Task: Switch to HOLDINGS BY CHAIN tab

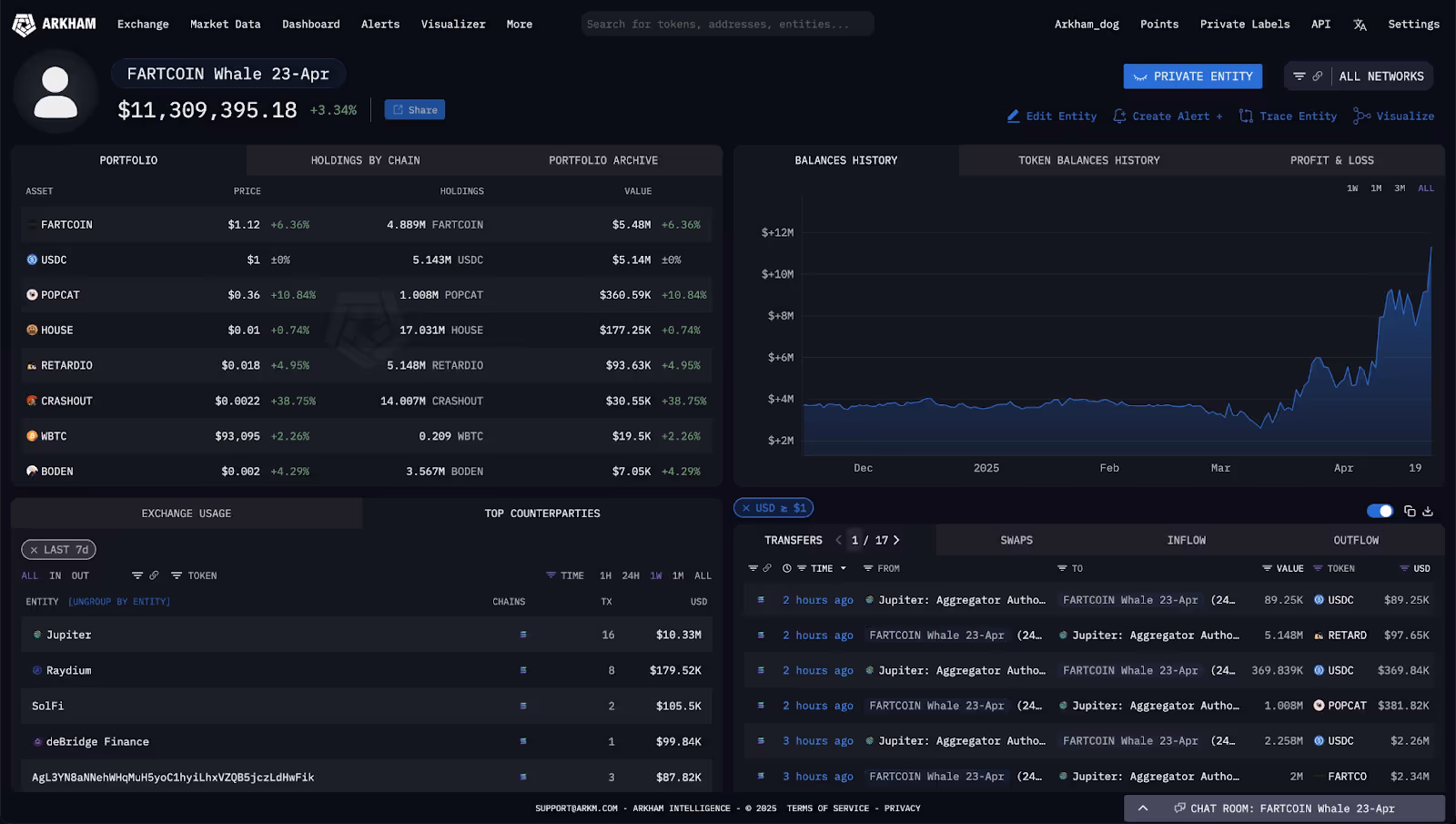Action: [365, 160]
